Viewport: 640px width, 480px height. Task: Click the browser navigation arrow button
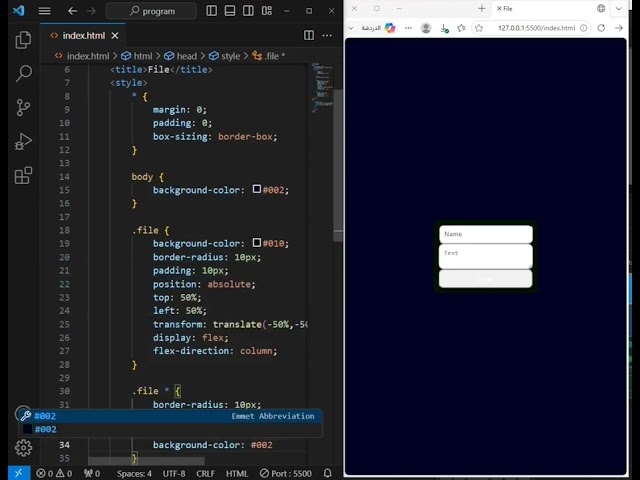click(x=619, y=28)
